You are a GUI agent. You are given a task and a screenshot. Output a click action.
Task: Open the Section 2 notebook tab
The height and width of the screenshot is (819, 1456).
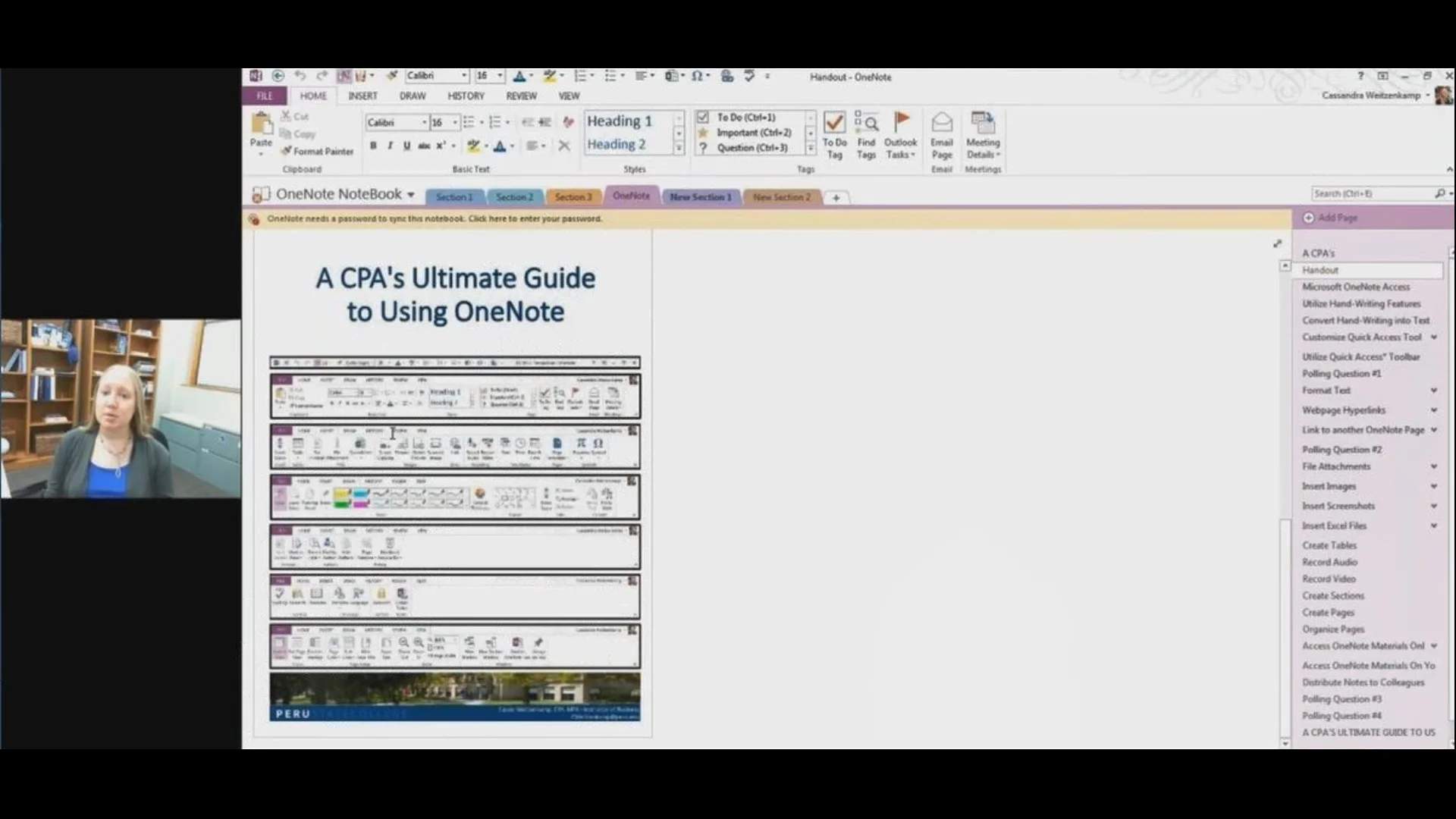[x=514, y=196]
